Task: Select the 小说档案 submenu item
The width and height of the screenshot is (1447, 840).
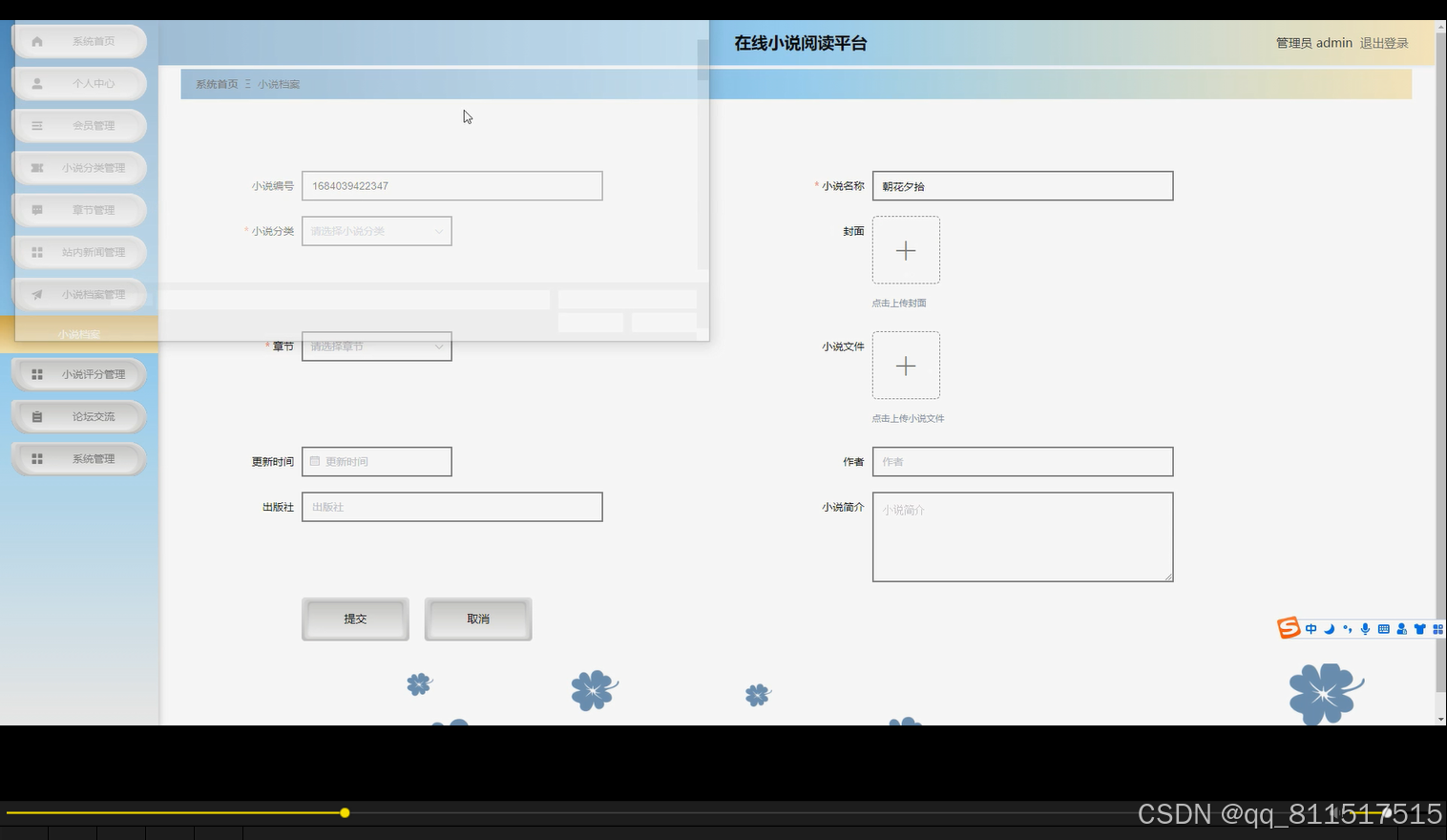Action: pyautogui.click(x=79, y=334)
